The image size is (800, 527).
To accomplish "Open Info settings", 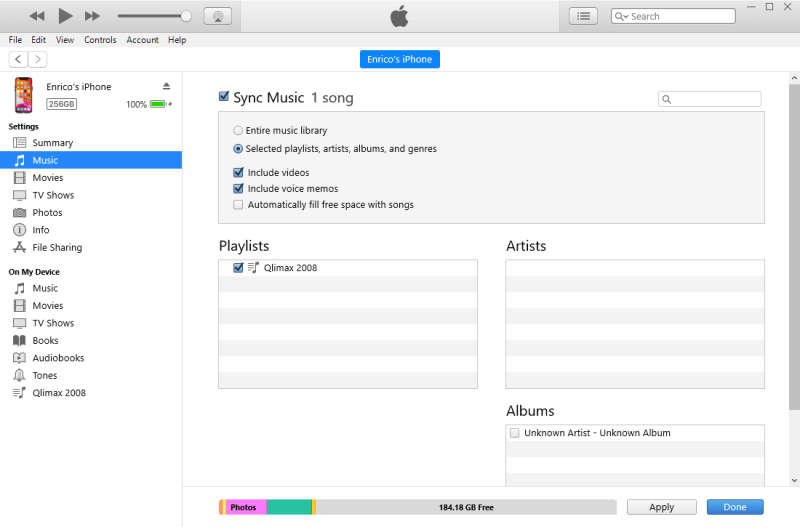I will point(91,230).
